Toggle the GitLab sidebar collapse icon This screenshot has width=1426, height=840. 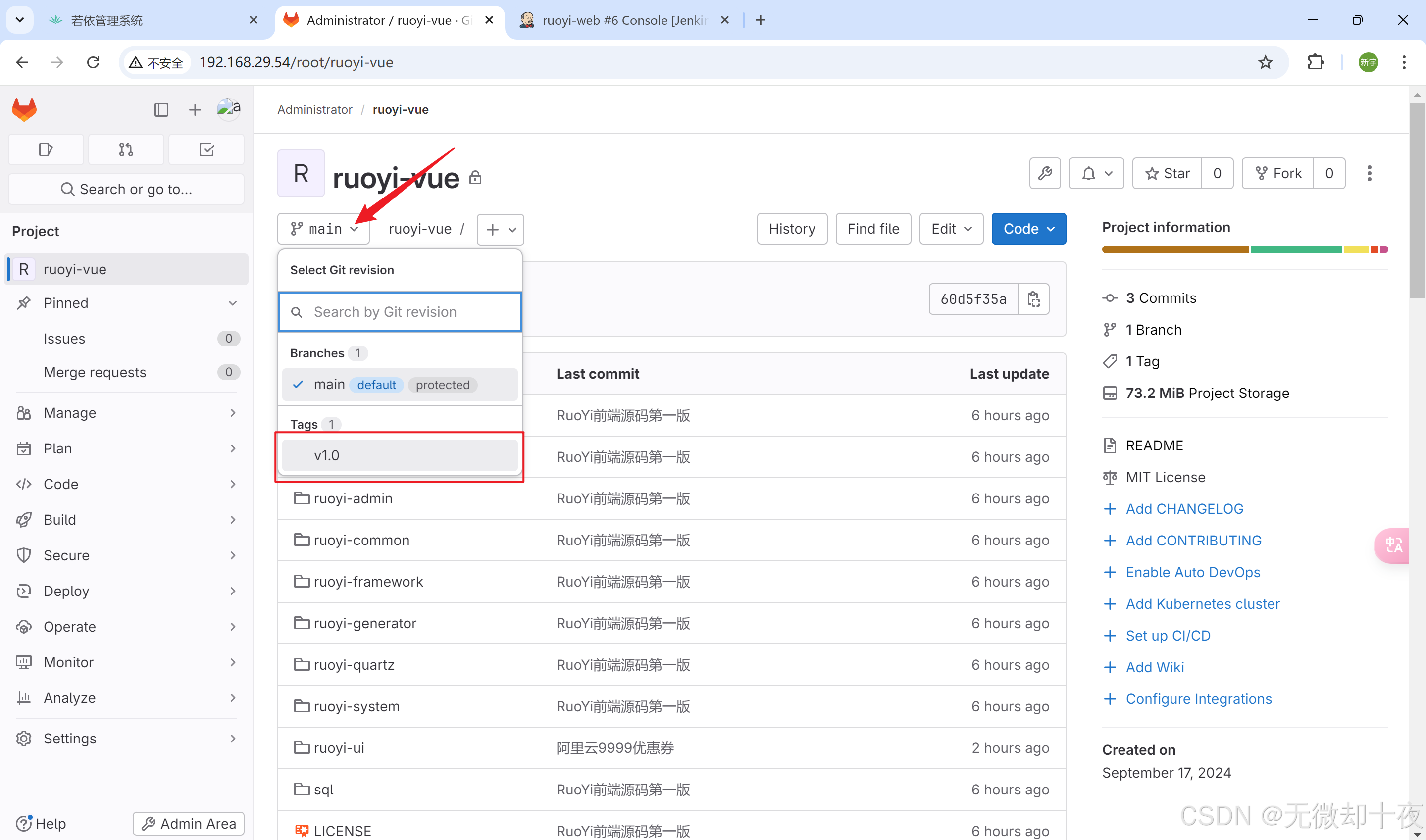(161, 110)
